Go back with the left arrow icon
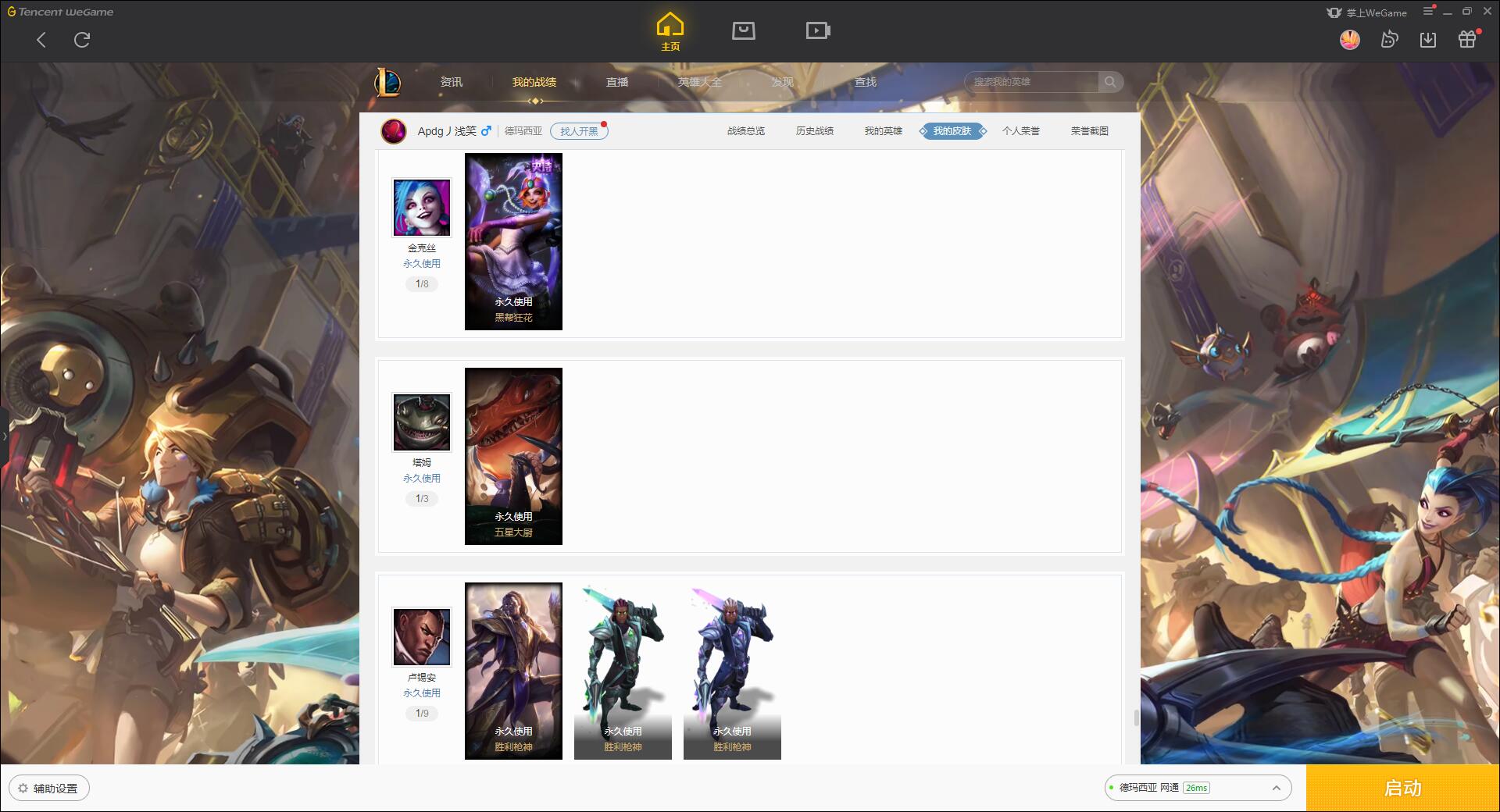The image size is (1500, 812). click(41, 40)
